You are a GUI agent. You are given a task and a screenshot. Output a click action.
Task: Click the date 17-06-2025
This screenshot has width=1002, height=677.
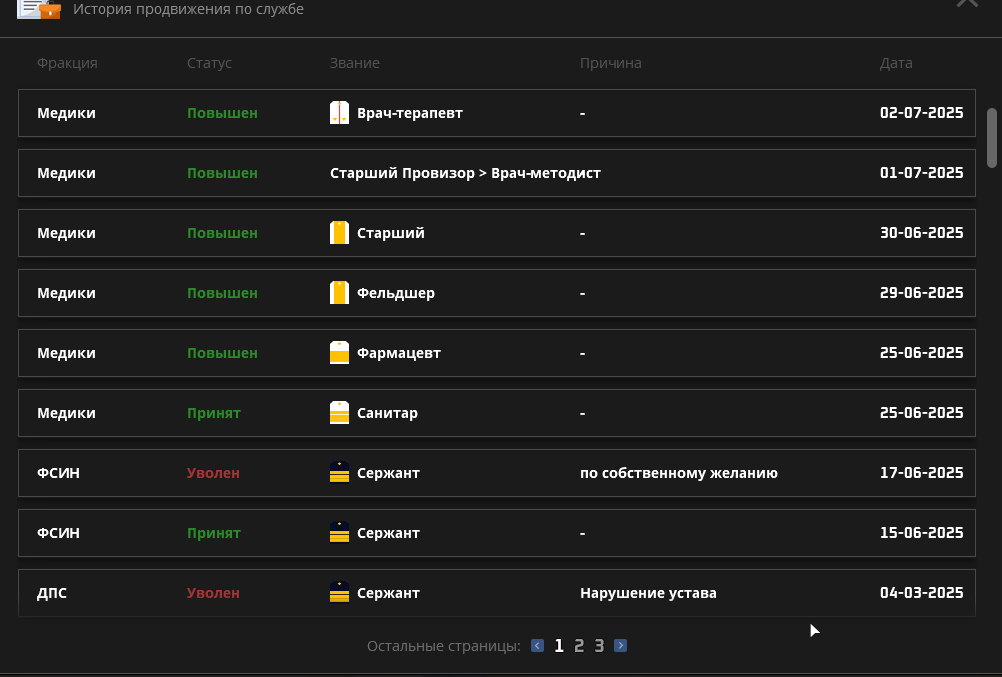921,473
